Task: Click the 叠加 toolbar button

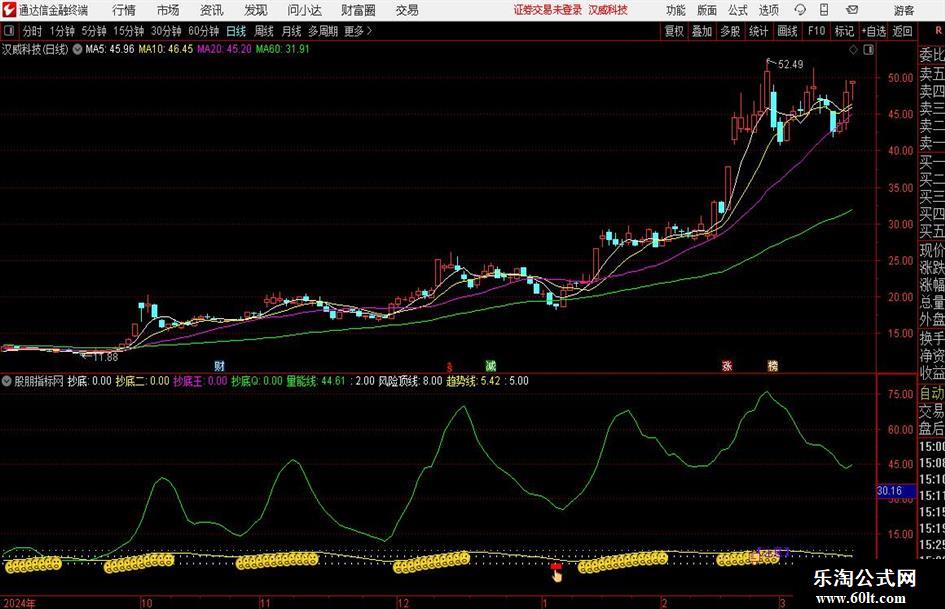Action: (x=702, y=31)
